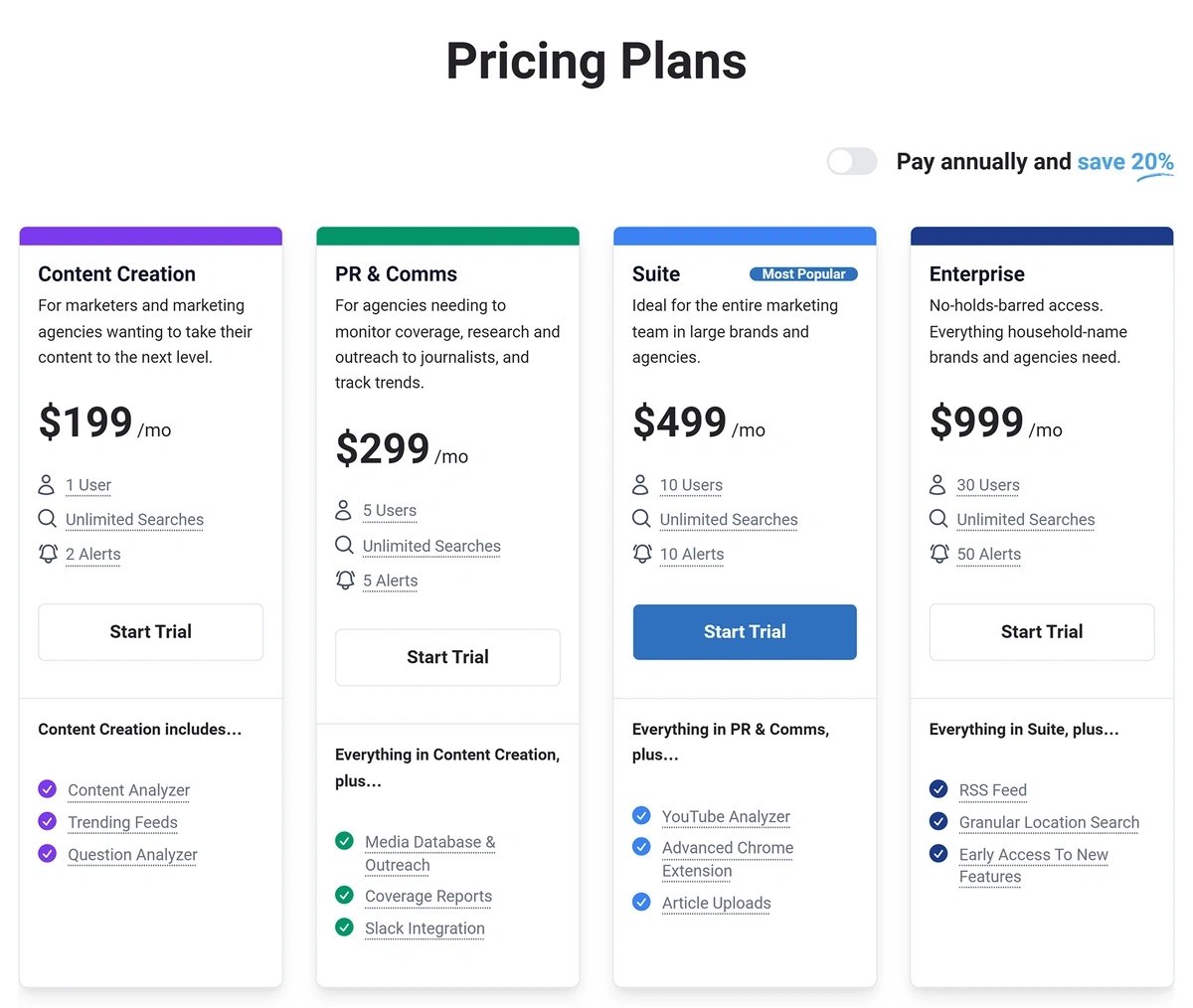Image resolution: width=1193 pixels, height=1008 pixels.
Task: Click the search icon in PR & Comms plan
Action: (344, 545)
